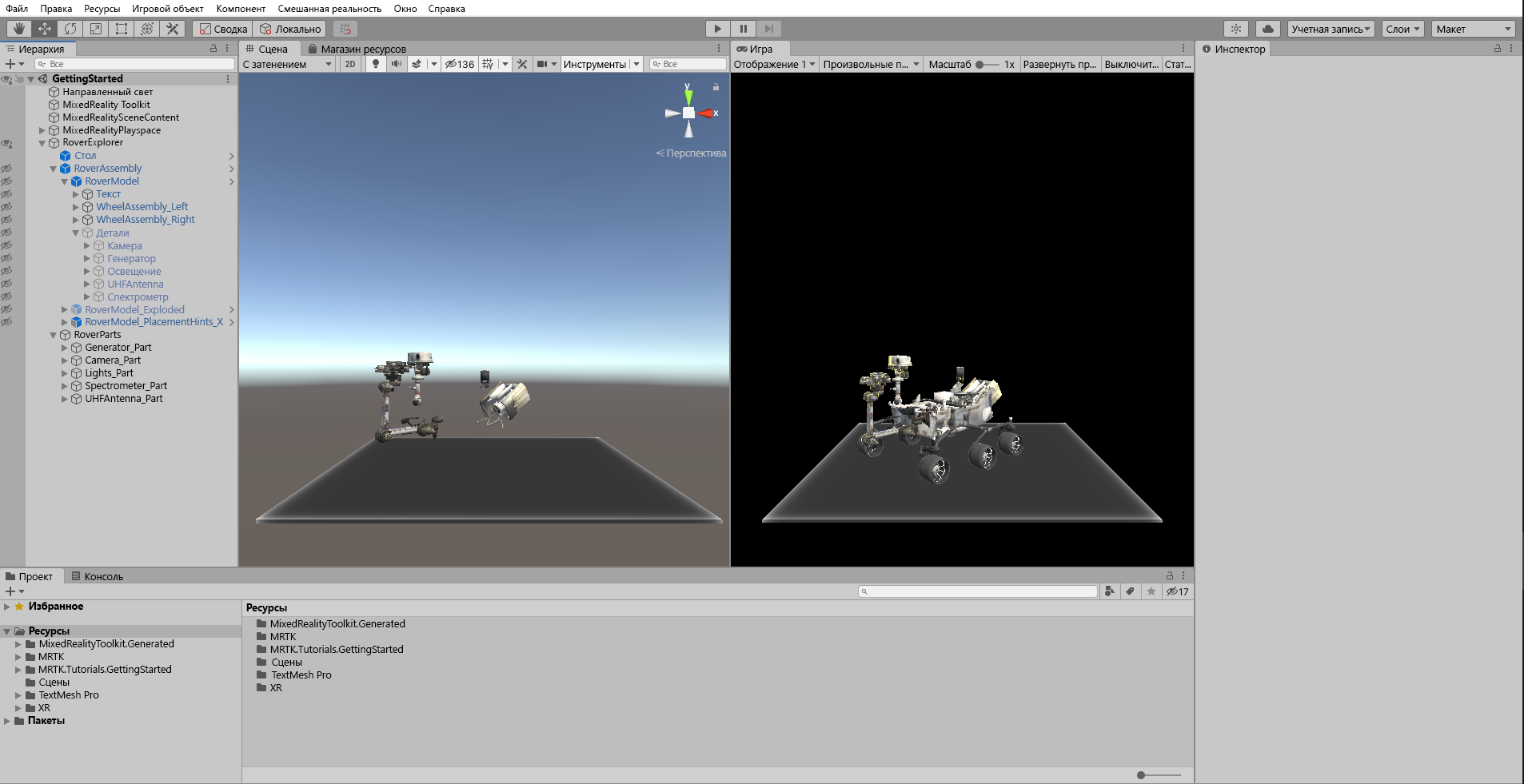Image resolution: width=1524 pixels, height=784 pixels.
Task: Open the Файл menu
Action: click(17, 9)
